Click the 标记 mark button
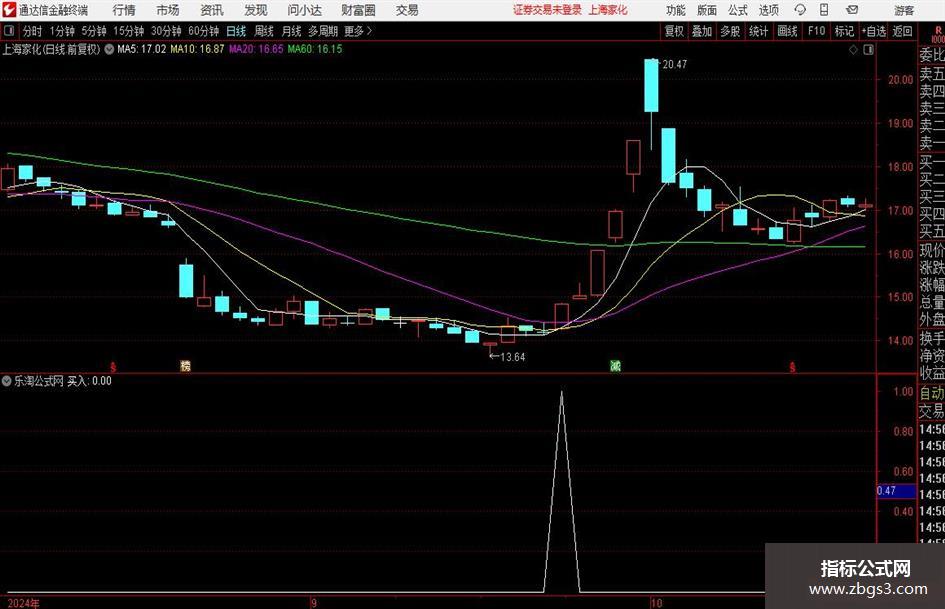The width and height of the screenshot is (945, 609). pyautogui.click(x=844, y=31)
